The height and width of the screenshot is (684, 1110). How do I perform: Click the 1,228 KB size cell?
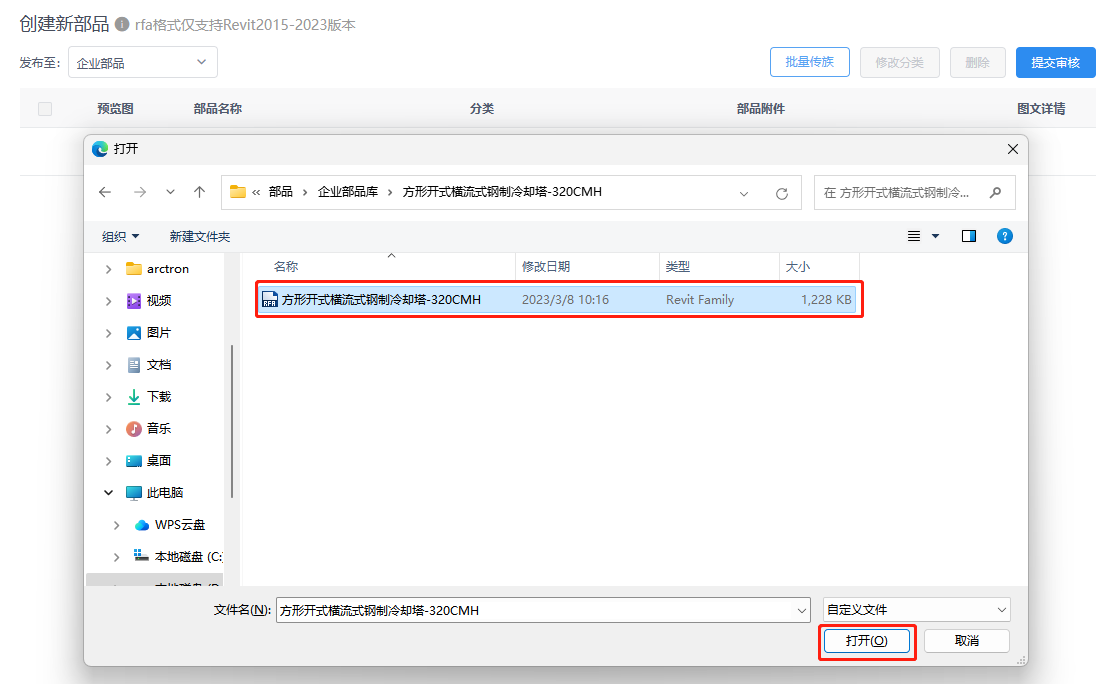(x=825, y=300)
